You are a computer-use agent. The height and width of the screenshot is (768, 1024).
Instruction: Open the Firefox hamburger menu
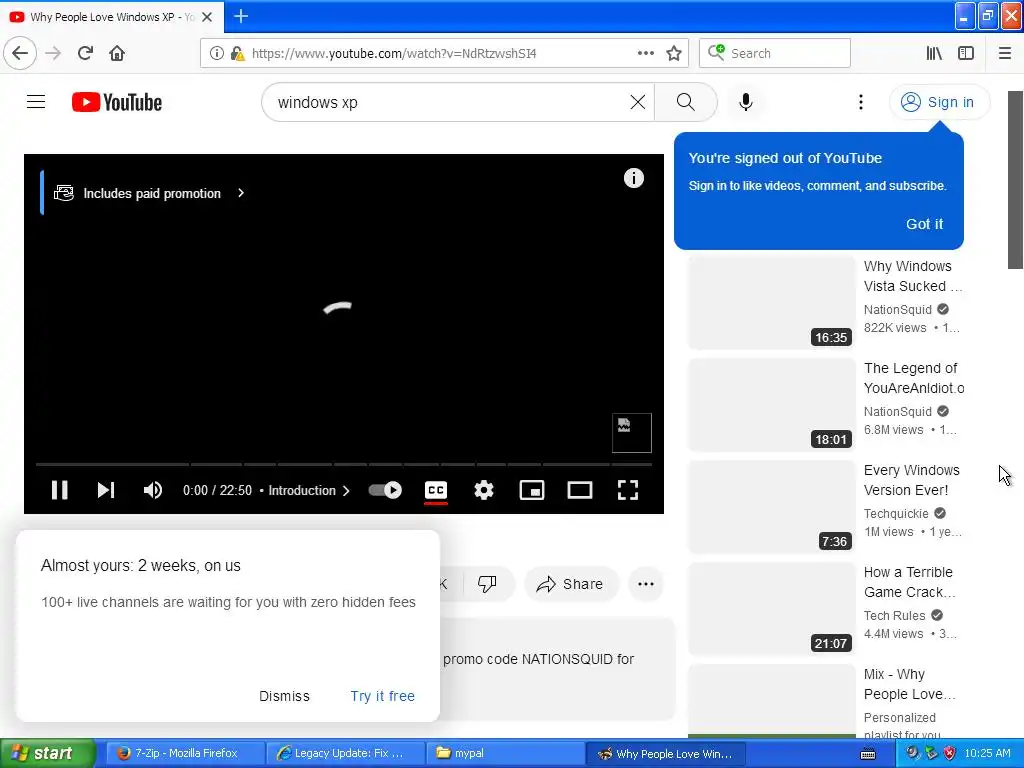[x=1005, y=54]
